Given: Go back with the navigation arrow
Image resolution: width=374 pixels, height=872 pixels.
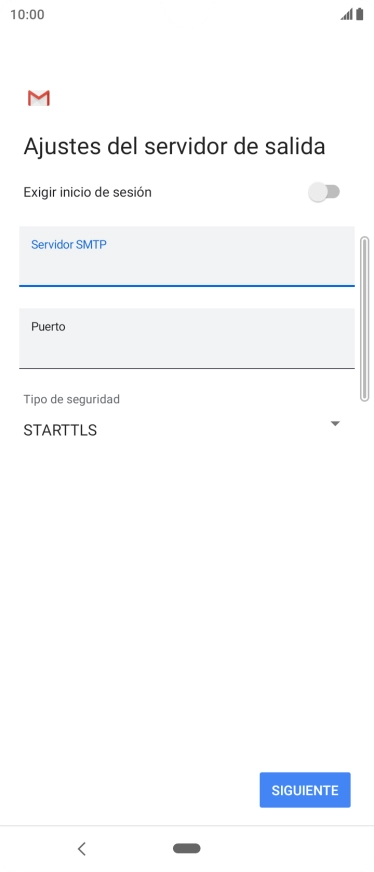Looking at the screenshot, I should coord(82,849).
